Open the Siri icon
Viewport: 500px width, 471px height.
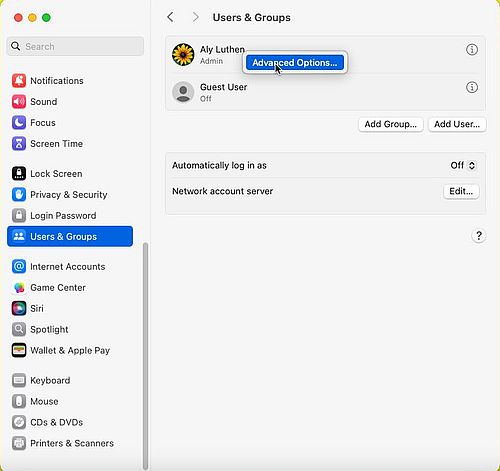[19, 308]
